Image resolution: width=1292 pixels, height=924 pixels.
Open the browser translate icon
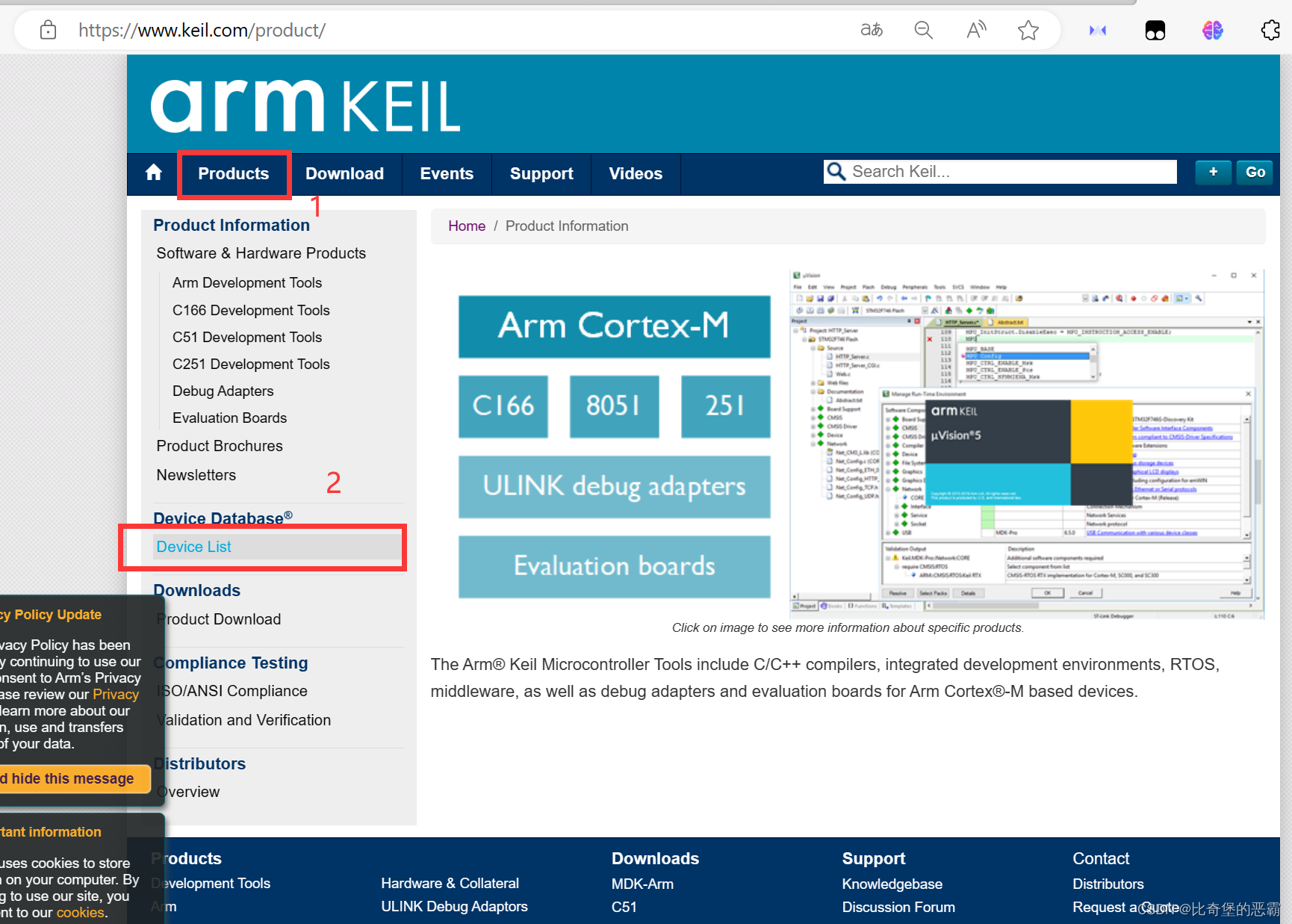(x=872, y=30)
